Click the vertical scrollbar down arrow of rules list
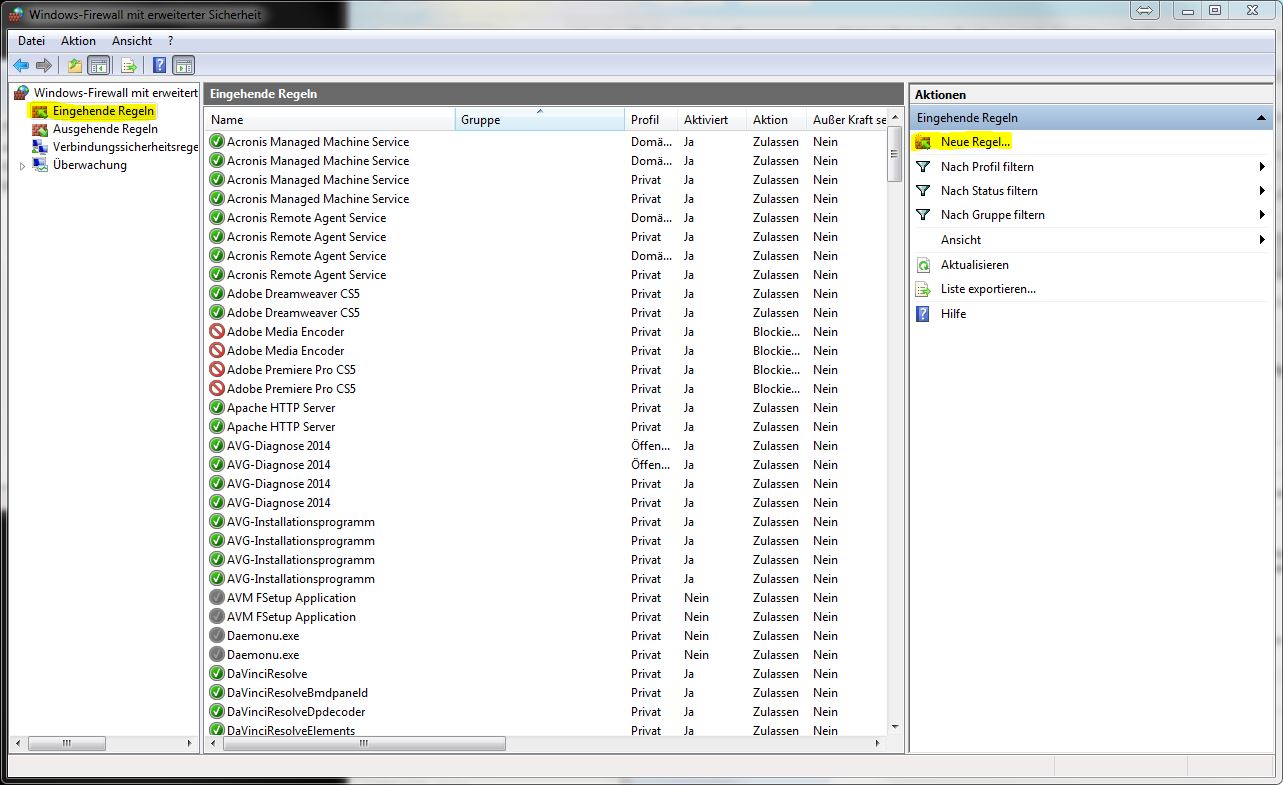 [895, 727]
